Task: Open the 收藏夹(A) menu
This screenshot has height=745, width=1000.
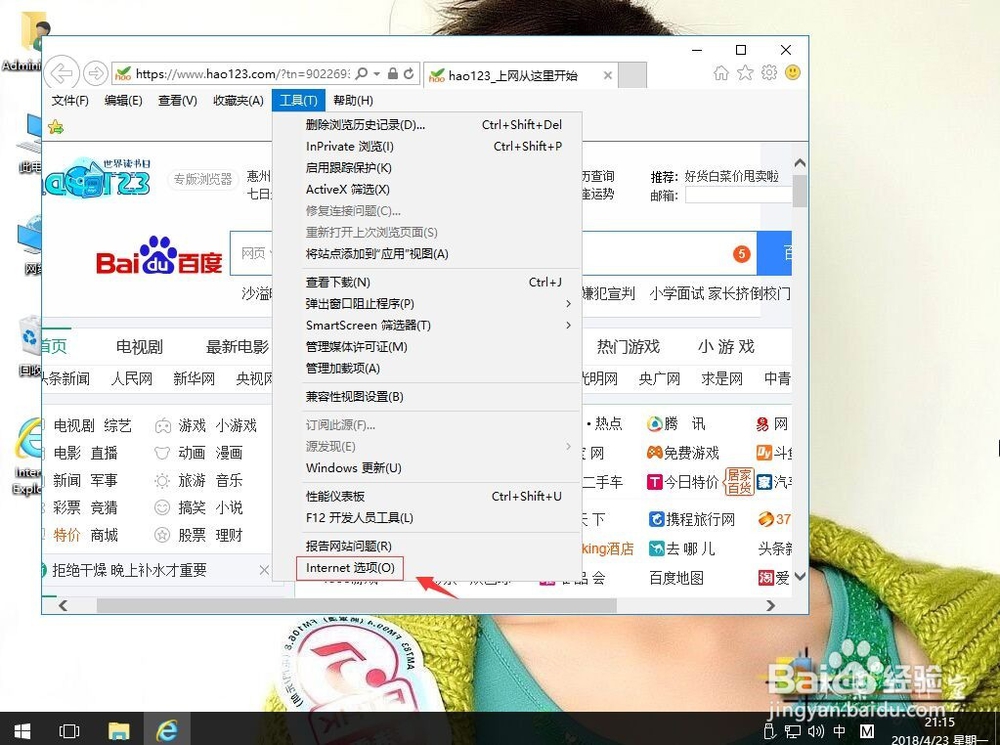Action: 238,101
